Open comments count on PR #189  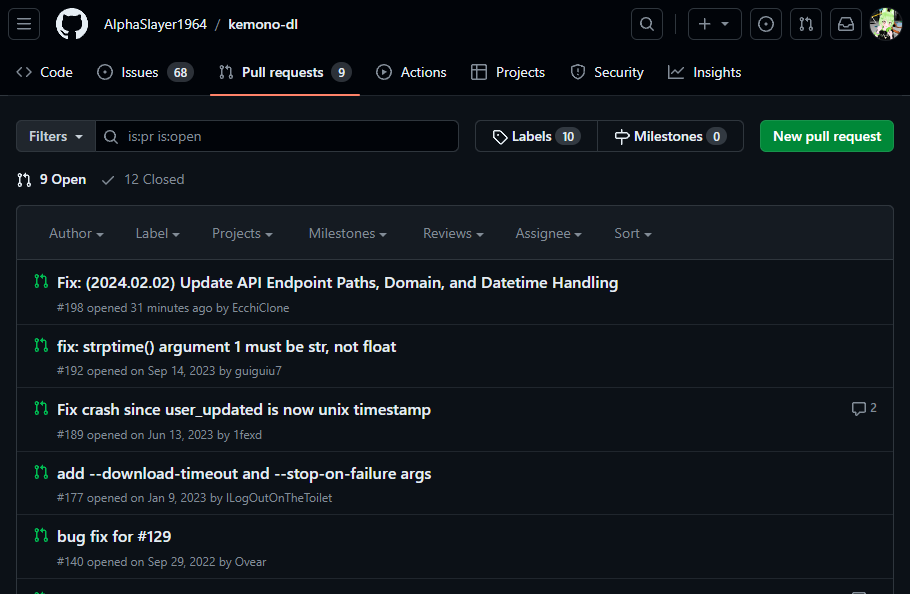point(864,408)
